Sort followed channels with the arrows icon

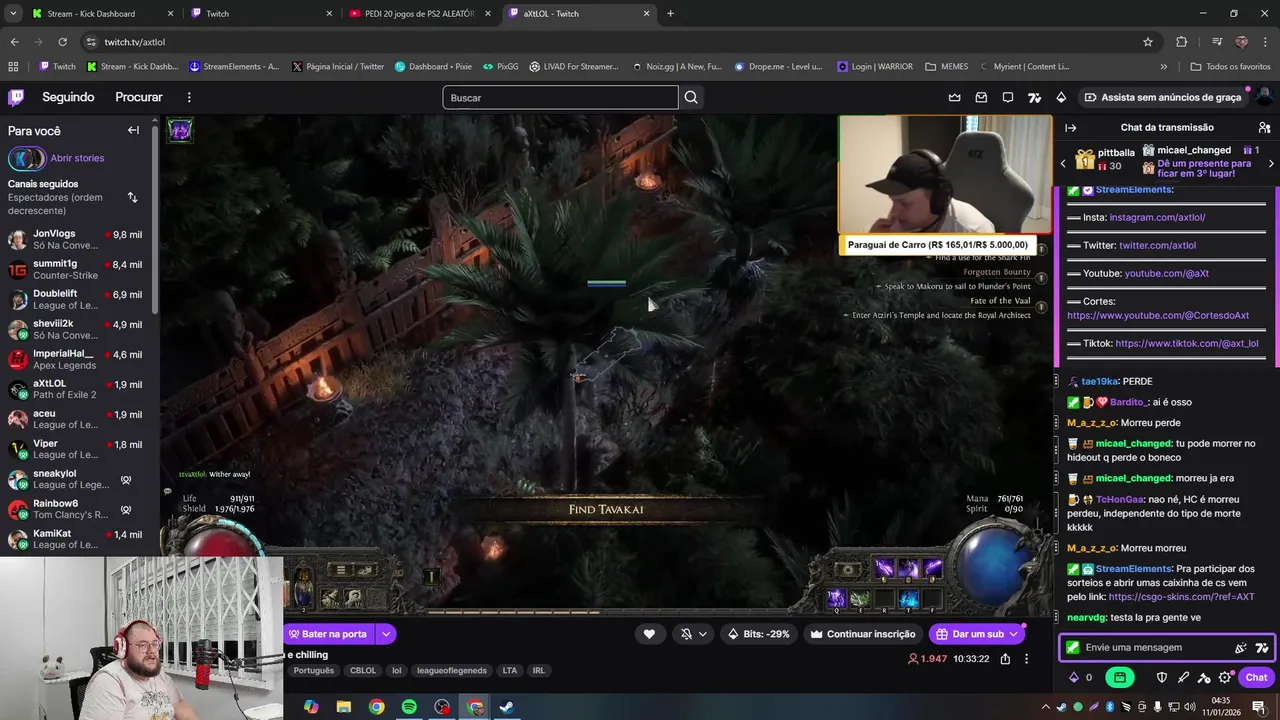pos(132,197)
